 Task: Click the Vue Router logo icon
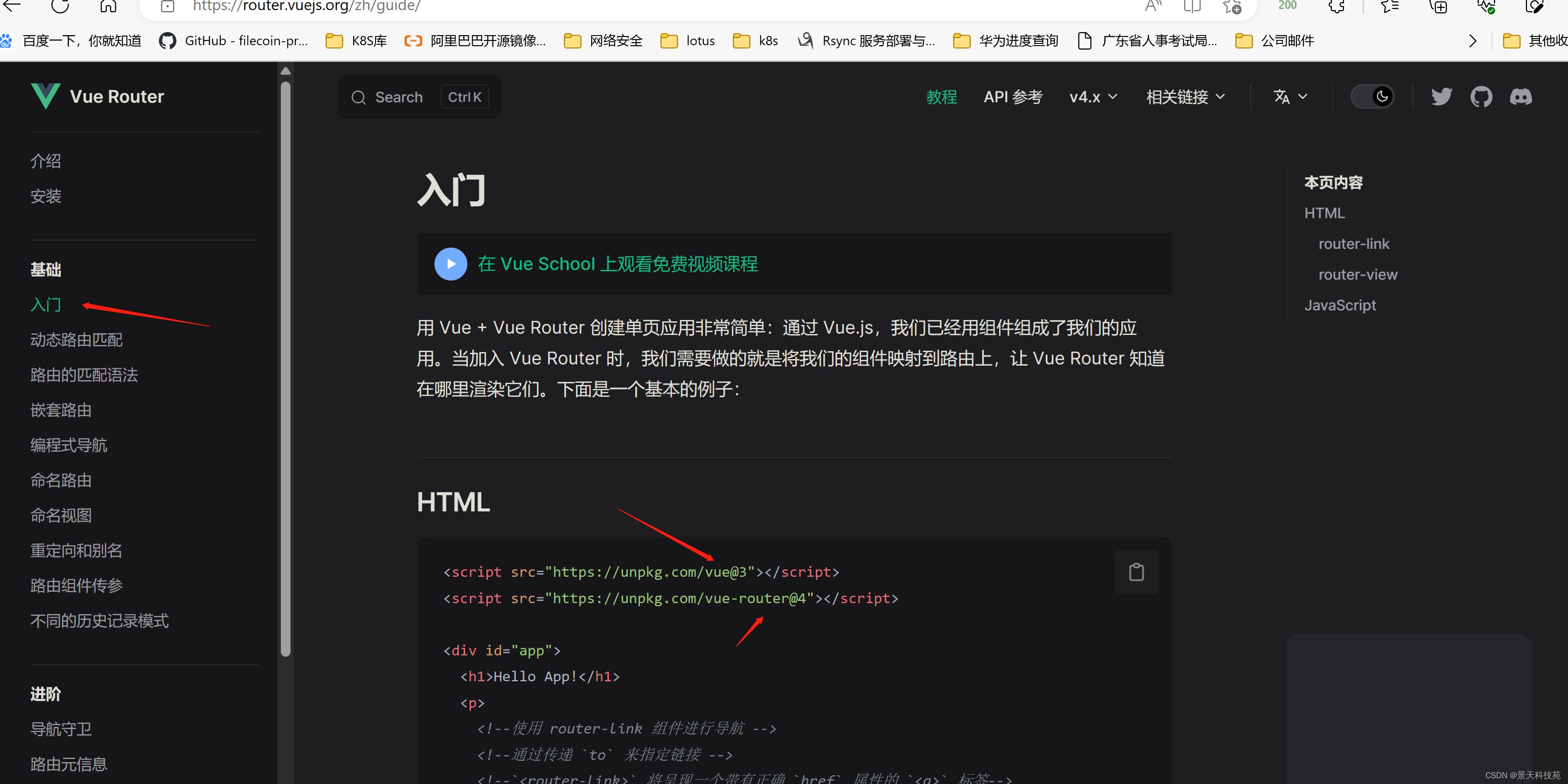(x=46, y=96)
